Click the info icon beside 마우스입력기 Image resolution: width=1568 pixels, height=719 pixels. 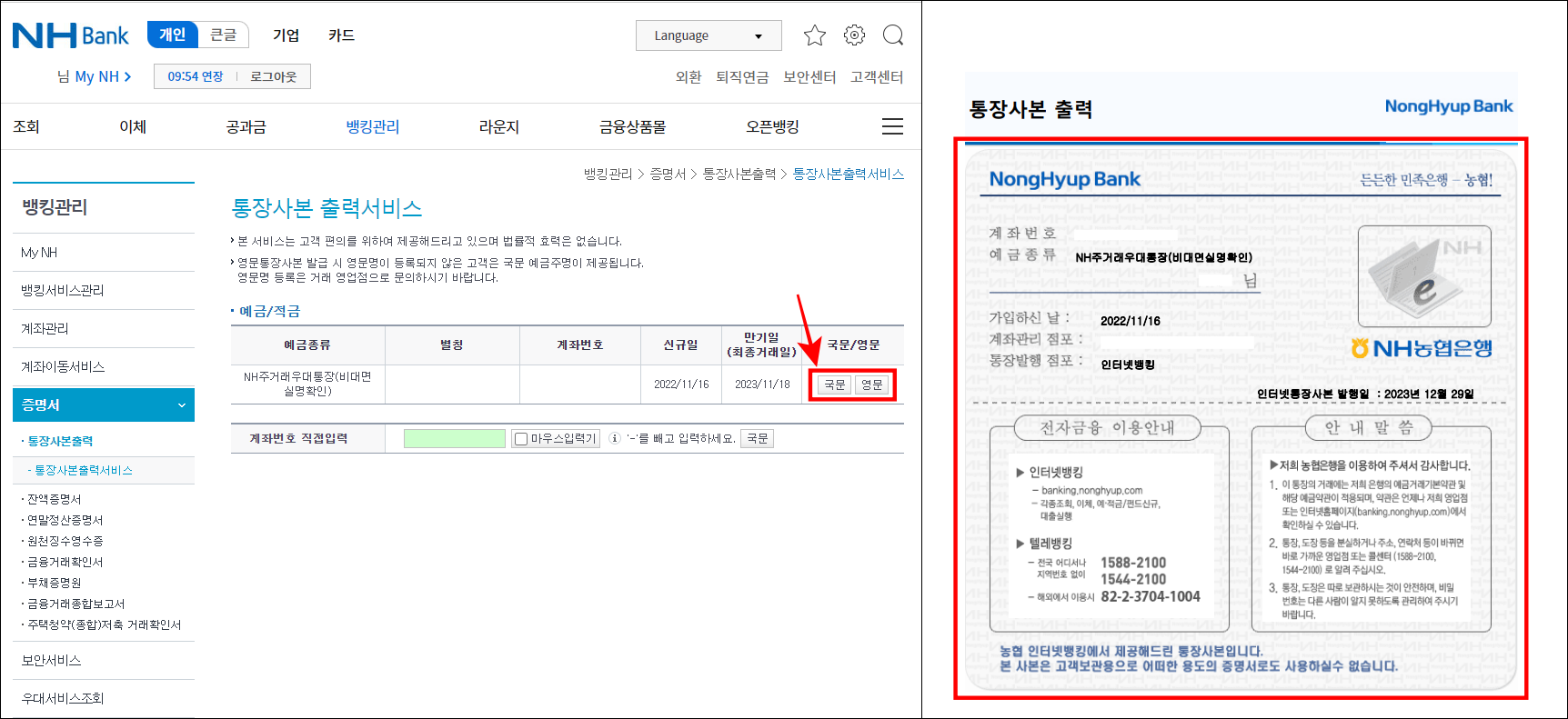pyautogui.click(x=615, y=438)
